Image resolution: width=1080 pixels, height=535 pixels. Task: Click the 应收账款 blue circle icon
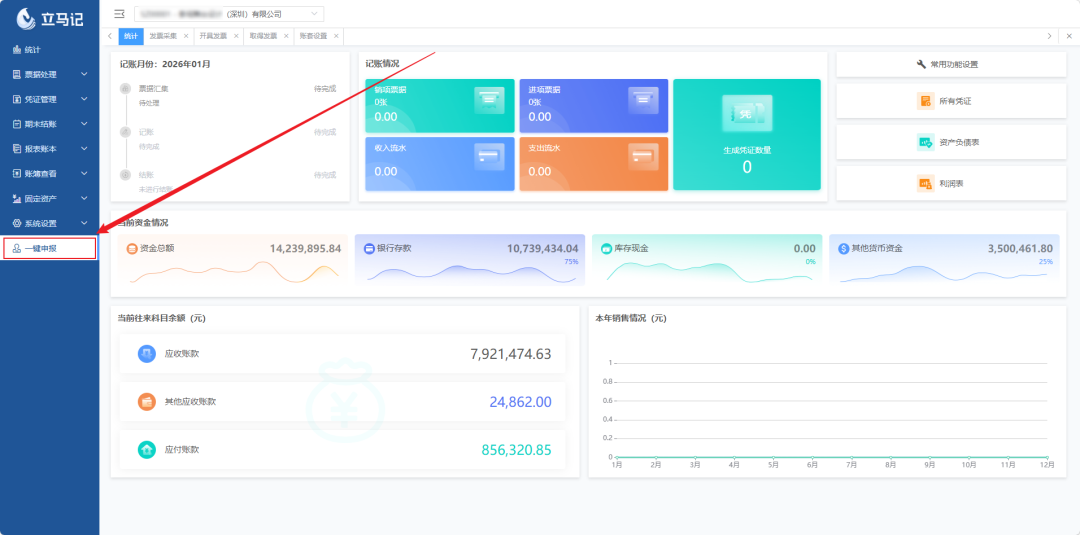coord(147,353)
